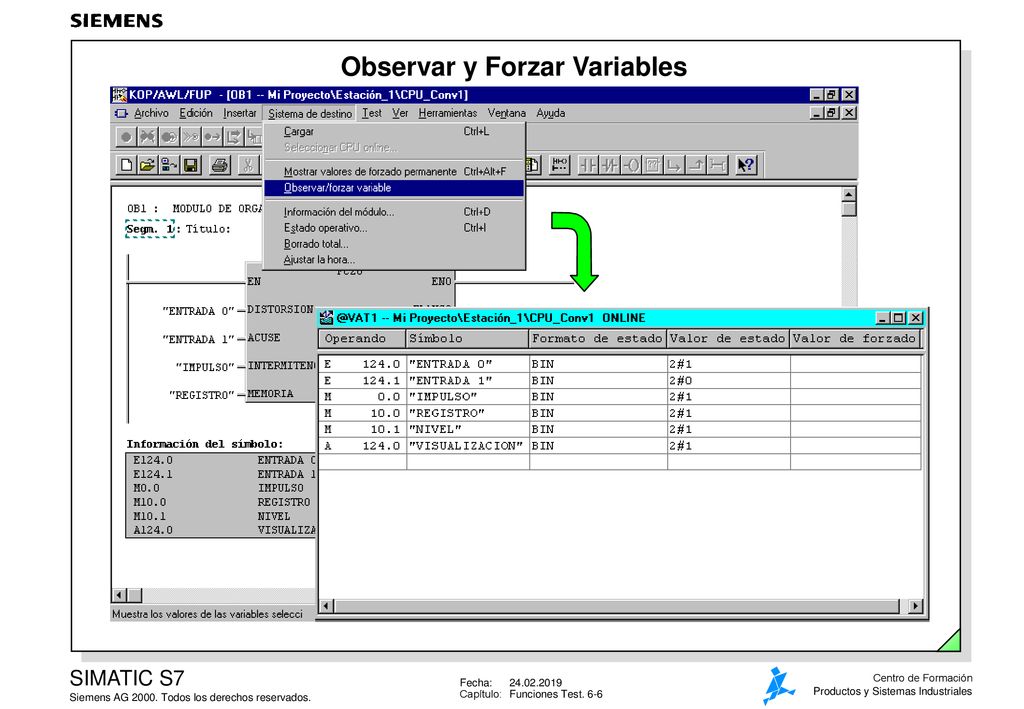Image resolution: width=1024 pixels, height=709 pixels.
Task: Open the Ayuda menu
Action: pos(551,113)
